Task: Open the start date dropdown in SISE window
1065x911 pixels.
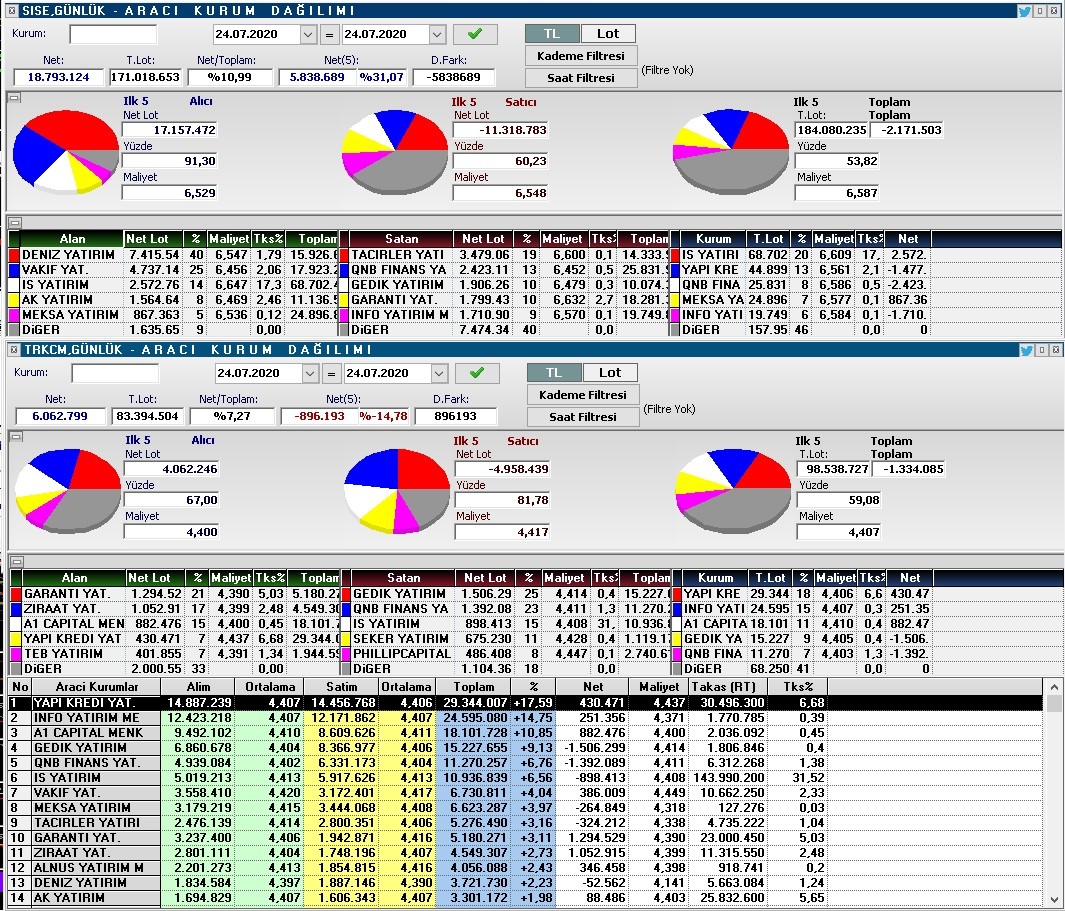Action: pos(308,35)
